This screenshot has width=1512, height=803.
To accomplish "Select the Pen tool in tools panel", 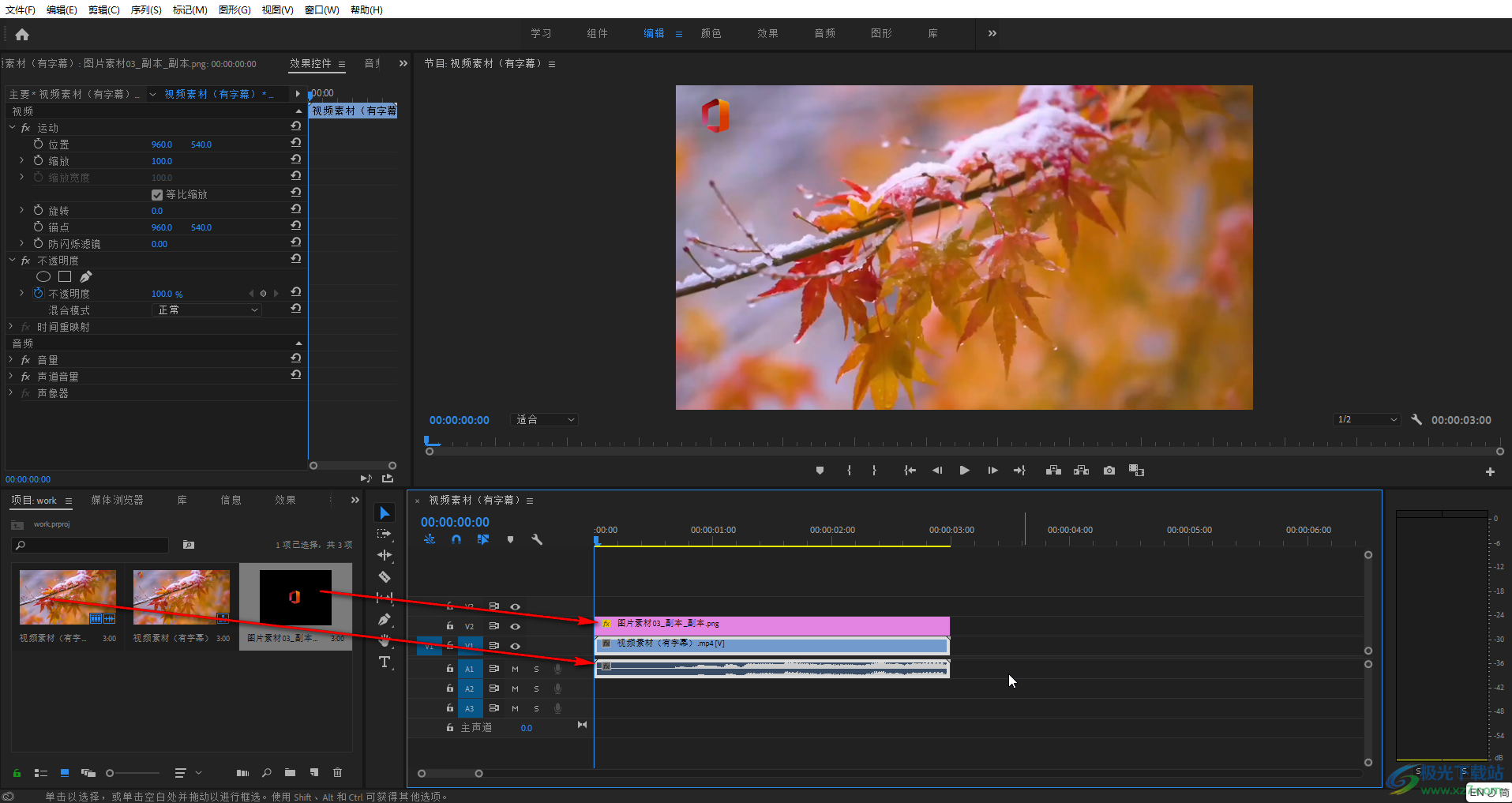I will [385, 619].
